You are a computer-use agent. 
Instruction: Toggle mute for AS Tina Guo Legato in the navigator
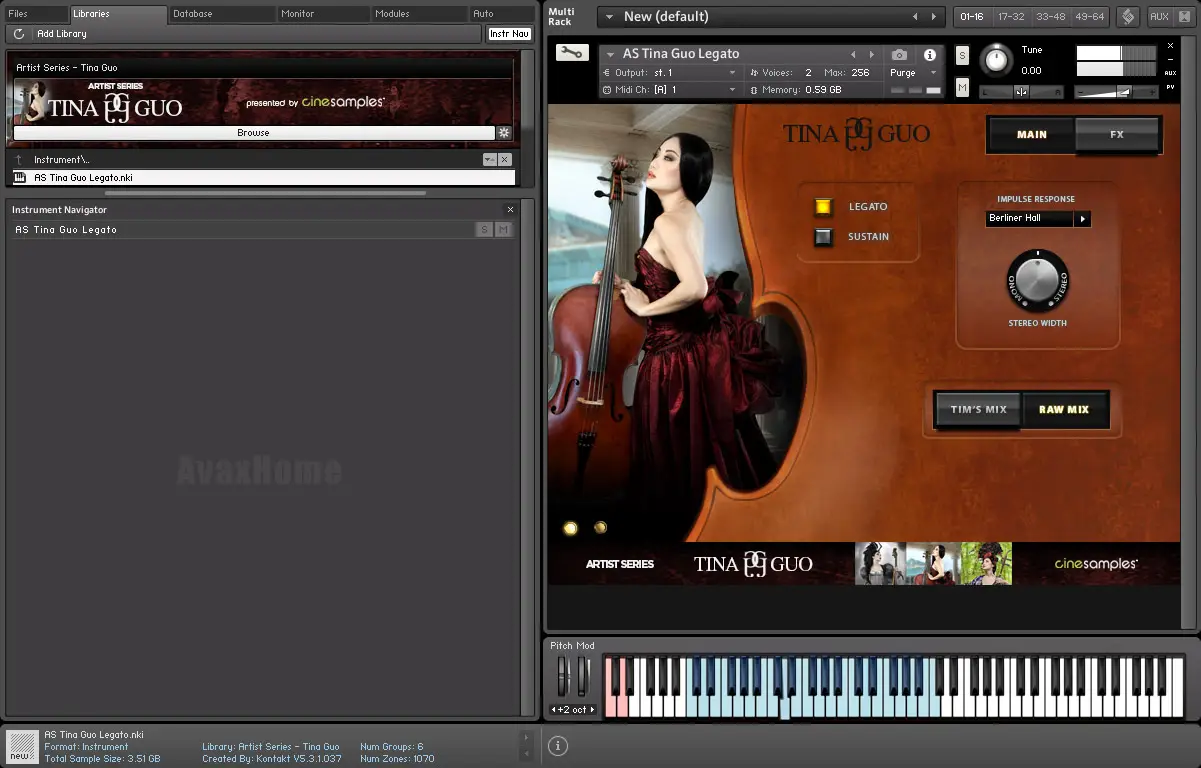[504, 230]
